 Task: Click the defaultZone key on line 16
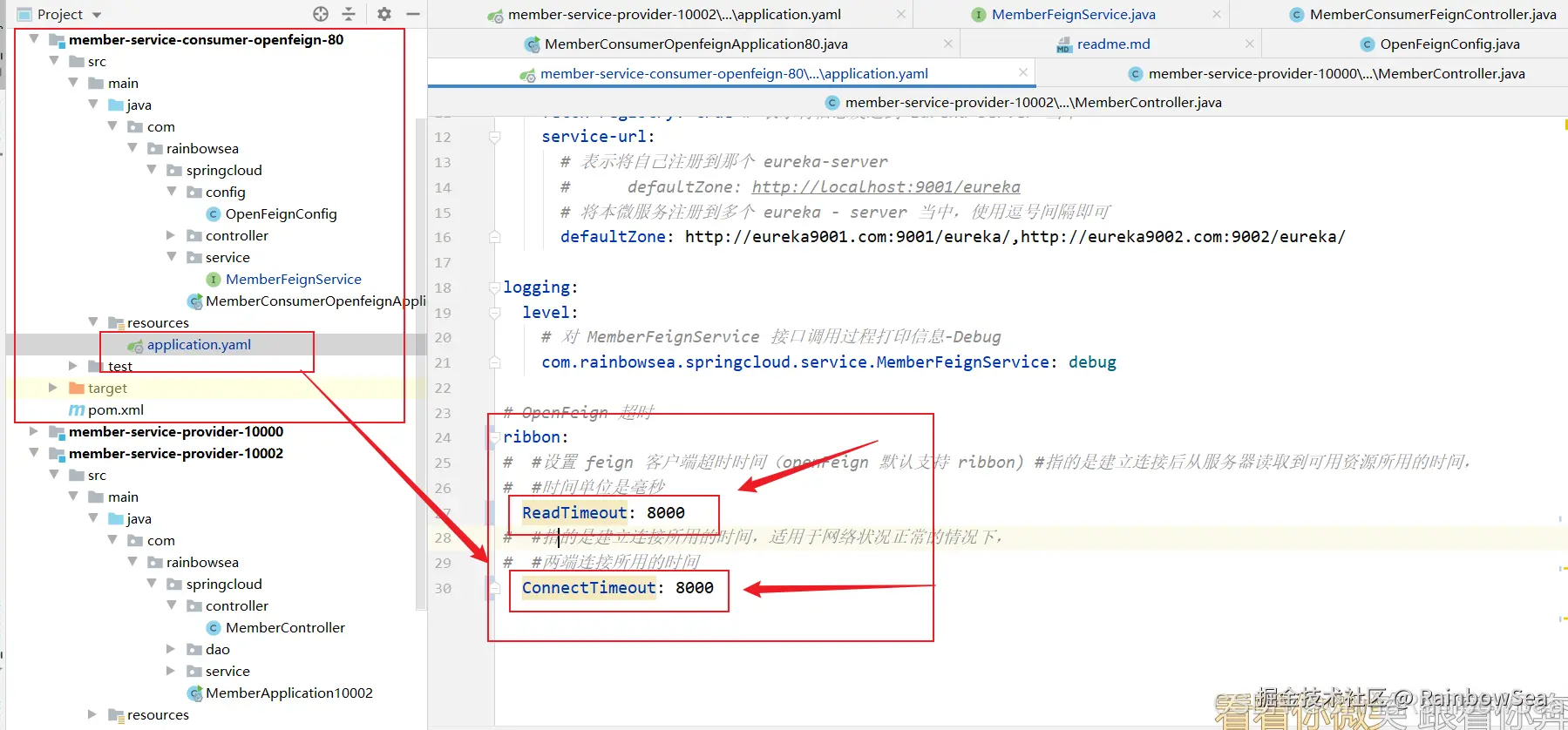click(x=613, y=236)
